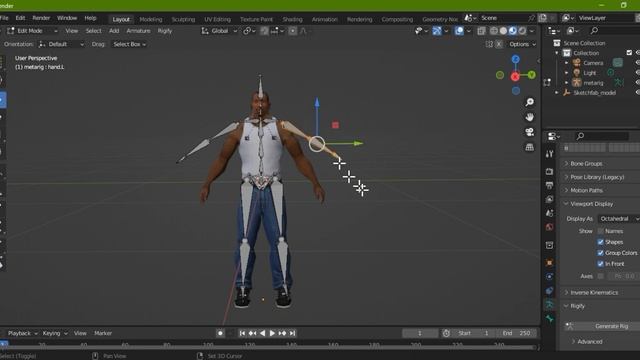Image resolution: width=640 pixels, height=360 pixels.
Task: Toggle X-ray display icon in header
Action: (x=481, y=31)
